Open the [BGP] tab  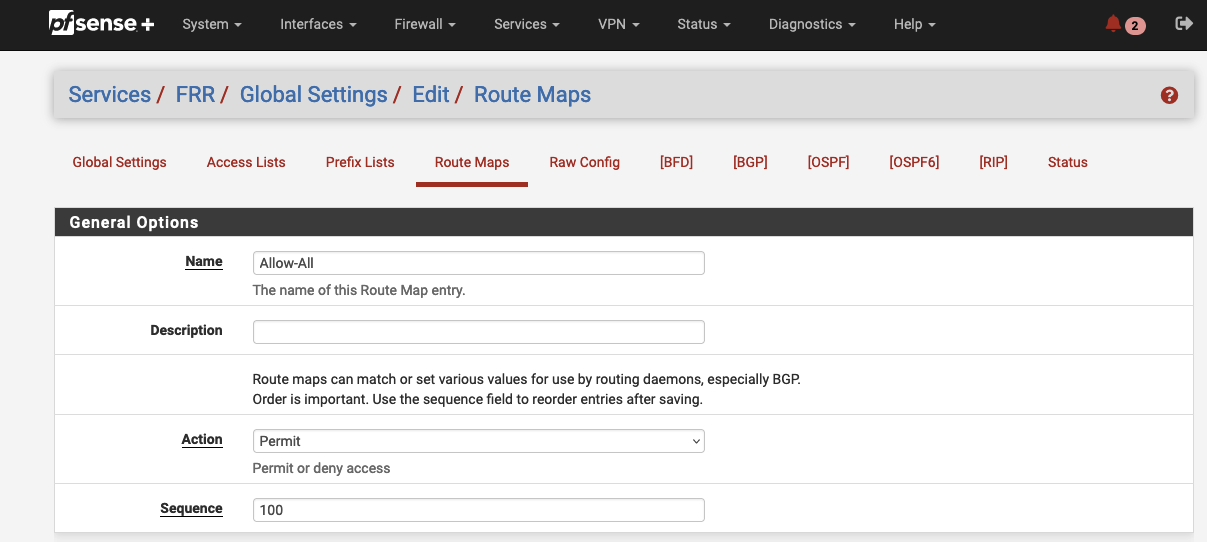pyautogui.click(x=750, y=162)
